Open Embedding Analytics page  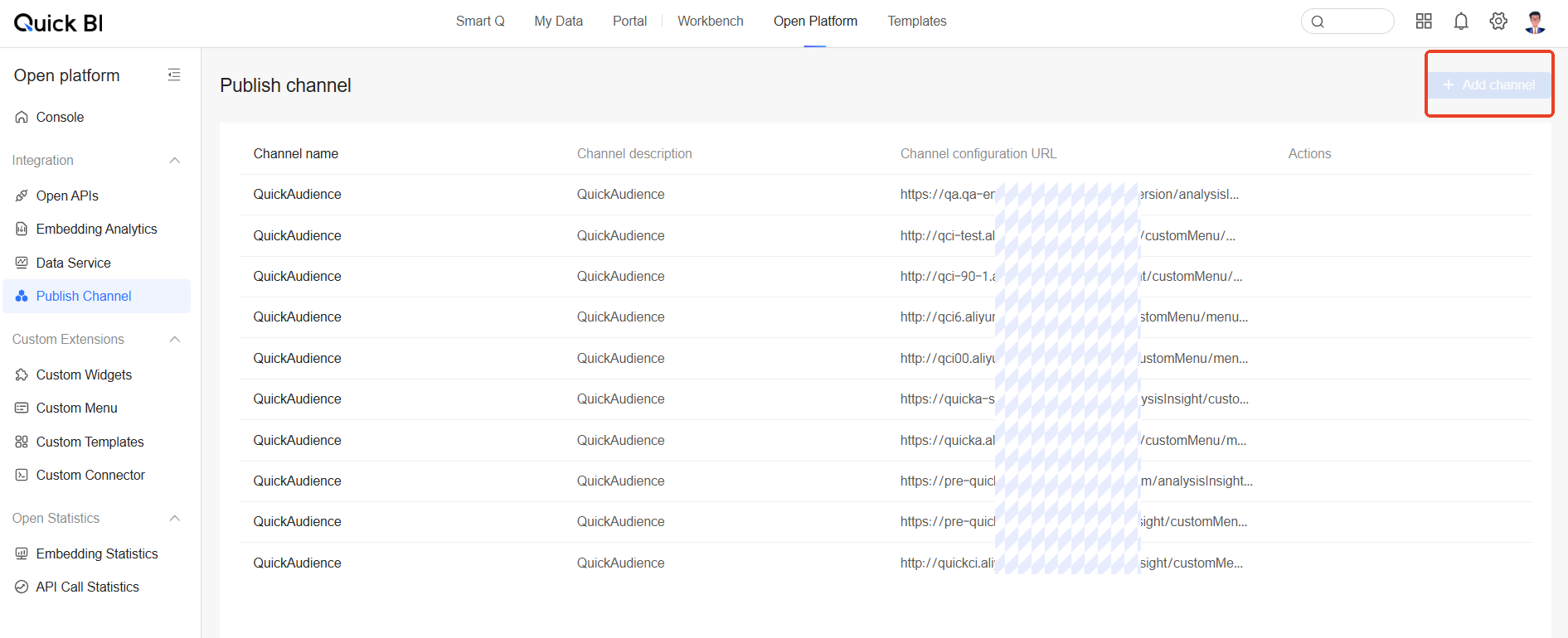click(x=96, y=230)
